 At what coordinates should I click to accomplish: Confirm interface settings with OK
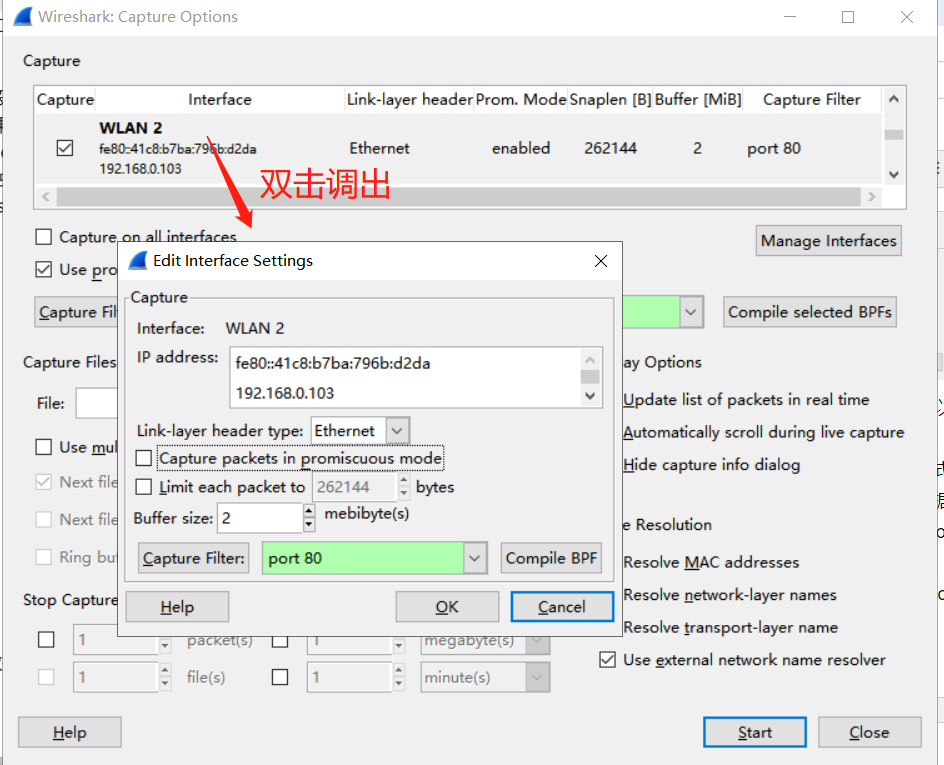tap(447, 607)
